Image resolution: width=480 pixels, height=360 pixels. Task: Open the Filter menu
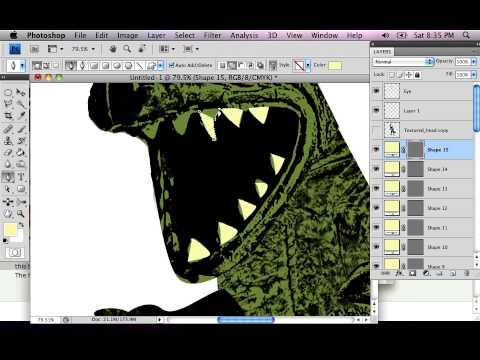[x=212, y=35]
